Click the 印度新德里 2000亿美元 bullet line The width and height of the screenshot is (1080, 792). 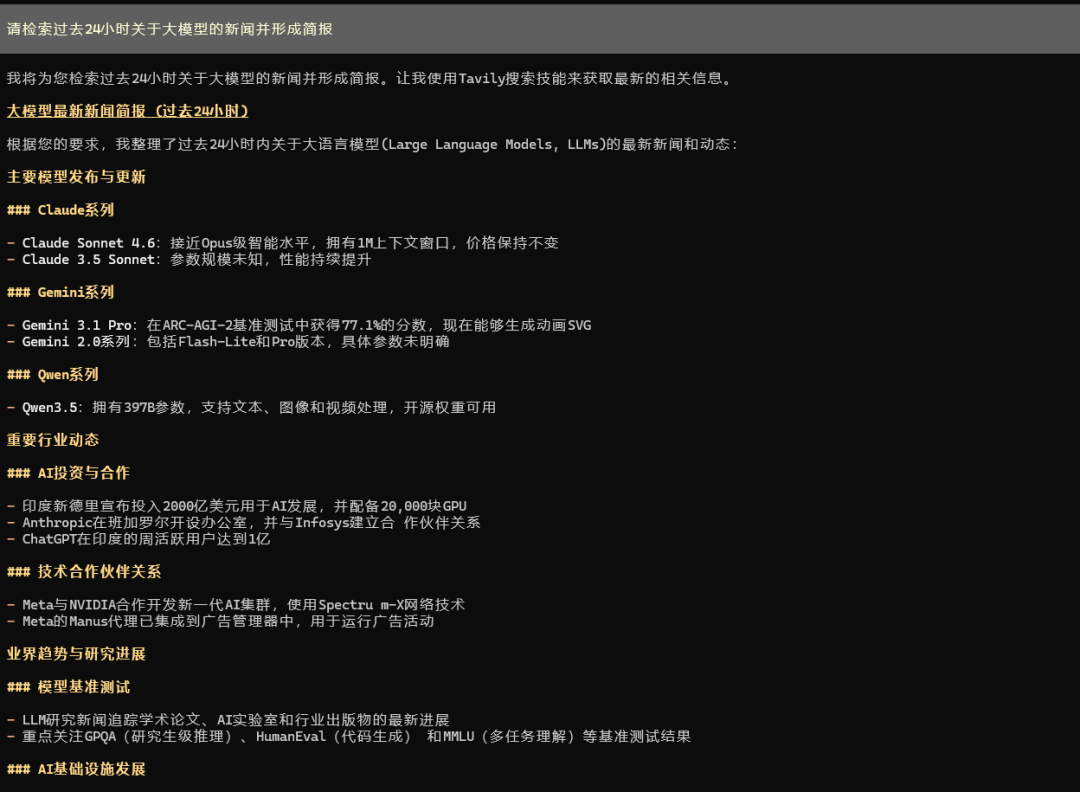coord(237,506)
